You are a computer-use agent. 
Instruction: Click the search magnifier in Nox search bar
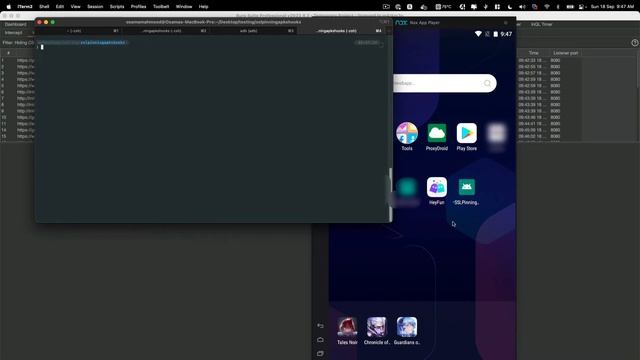(487, 83)
